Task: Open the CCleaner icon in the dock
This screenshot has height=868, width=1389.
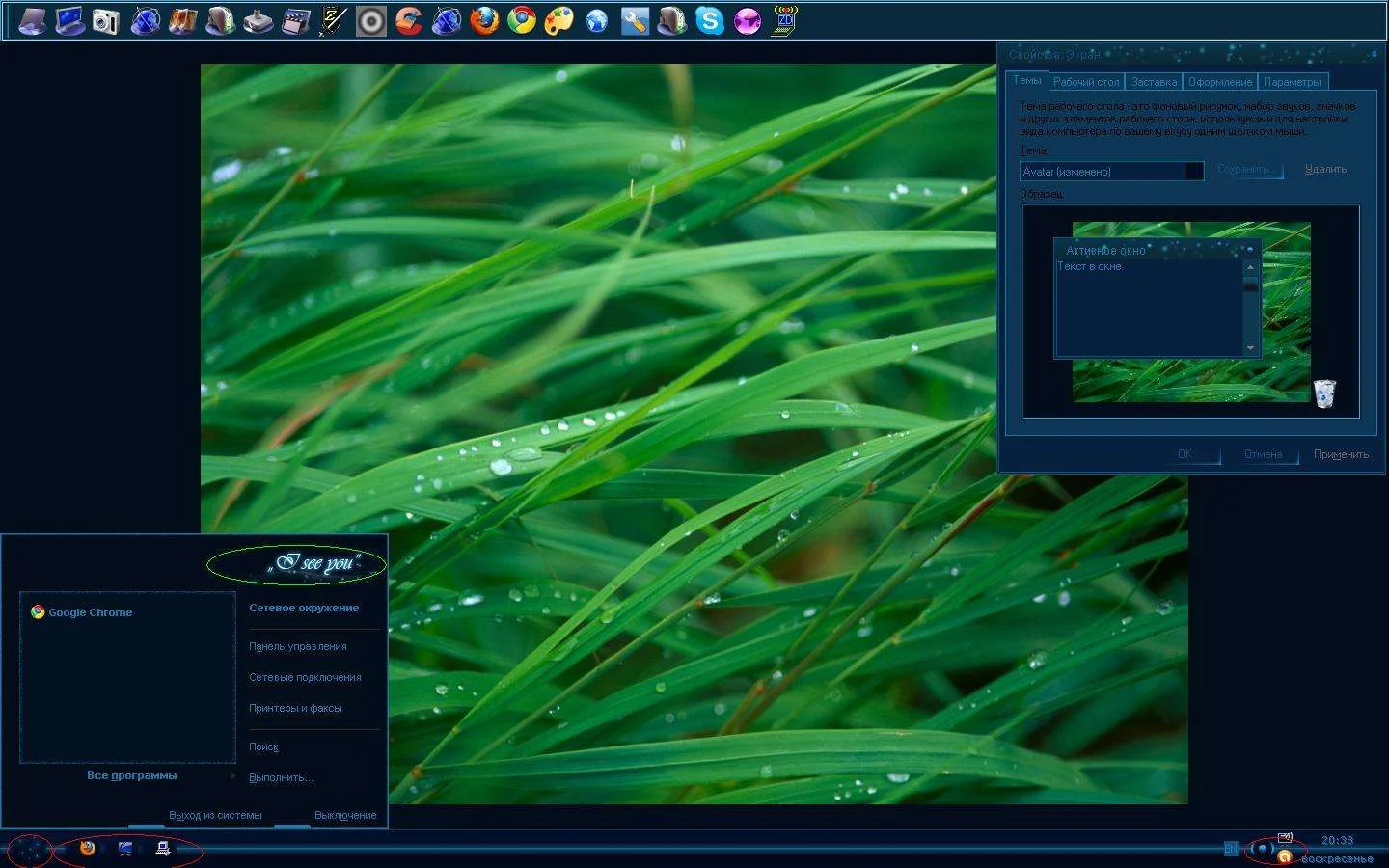Action: click(x=409, y=20)
